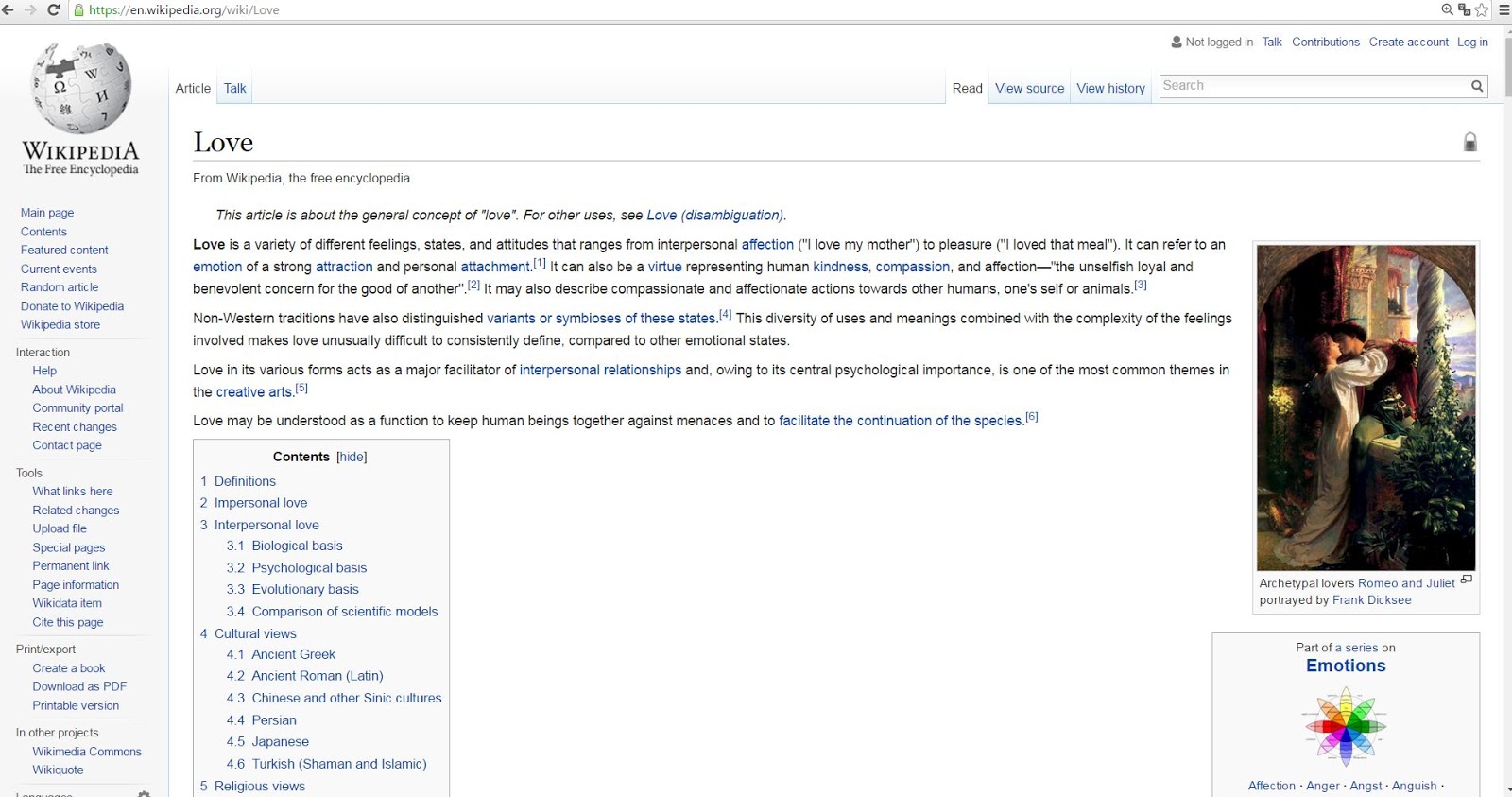This screenshot has height=797, width=1512.
Task: Hide the Contents table
Action: pos(352,457)
